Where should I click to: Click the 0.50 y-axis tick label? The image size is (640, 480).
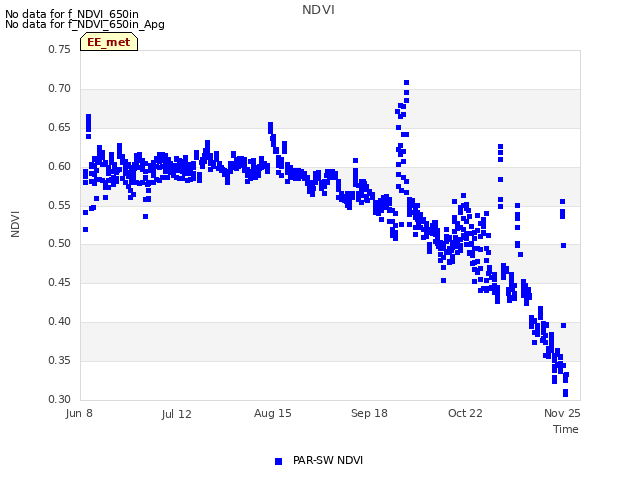pyautogui.click(x=60, y=244)
